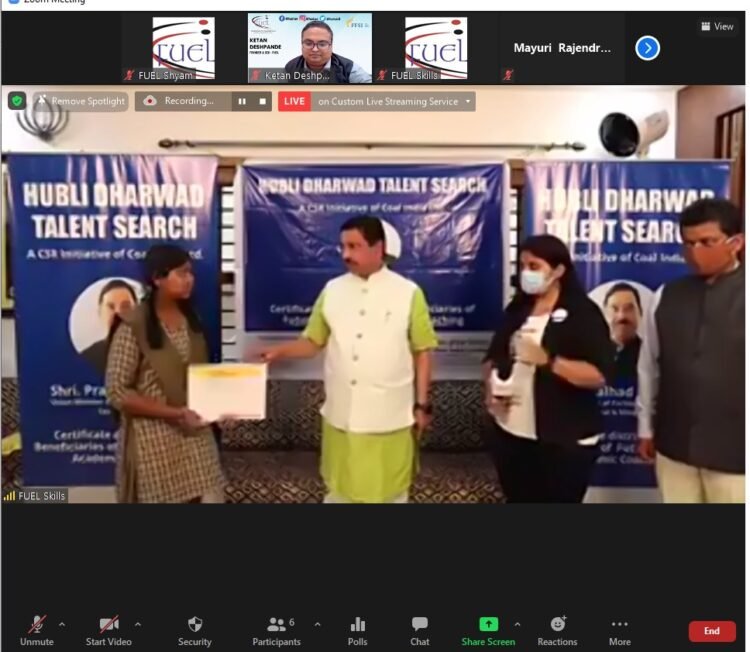
Task: Click muted mic icon on Ketan Deshpande tile
Action: pyautogui.click(x=256, y=75)
